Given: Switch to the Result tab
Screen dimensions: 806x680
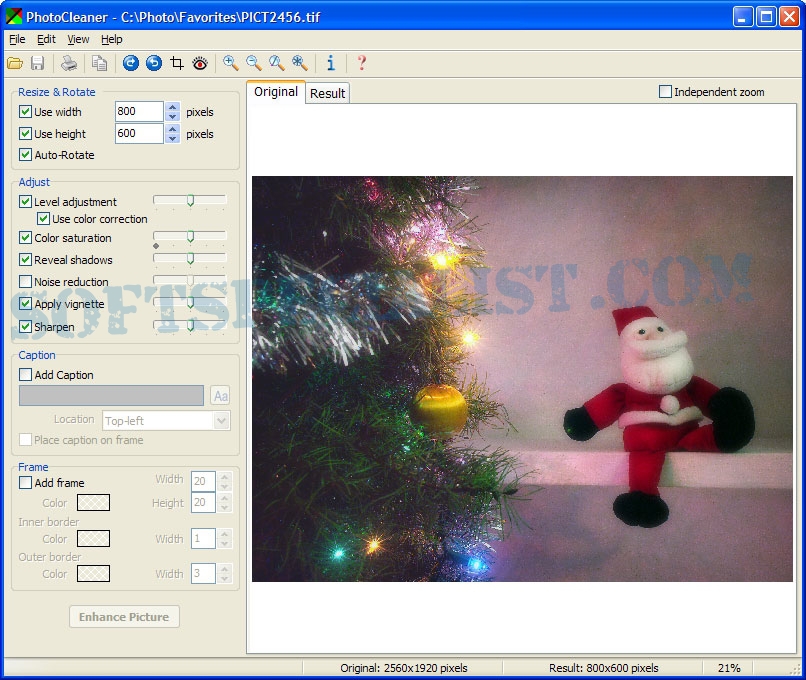Looking at the screenshot, I should [x=327, y=93].
